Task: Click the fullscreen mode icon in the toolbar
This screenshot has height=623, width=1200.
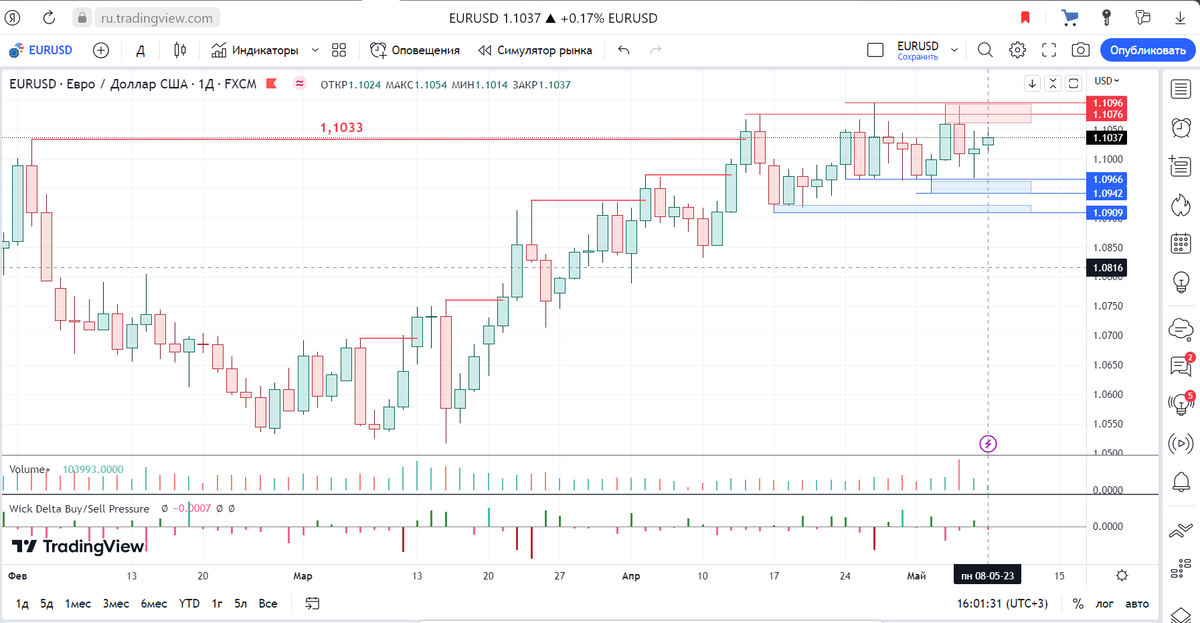Action: point(1048,49)
